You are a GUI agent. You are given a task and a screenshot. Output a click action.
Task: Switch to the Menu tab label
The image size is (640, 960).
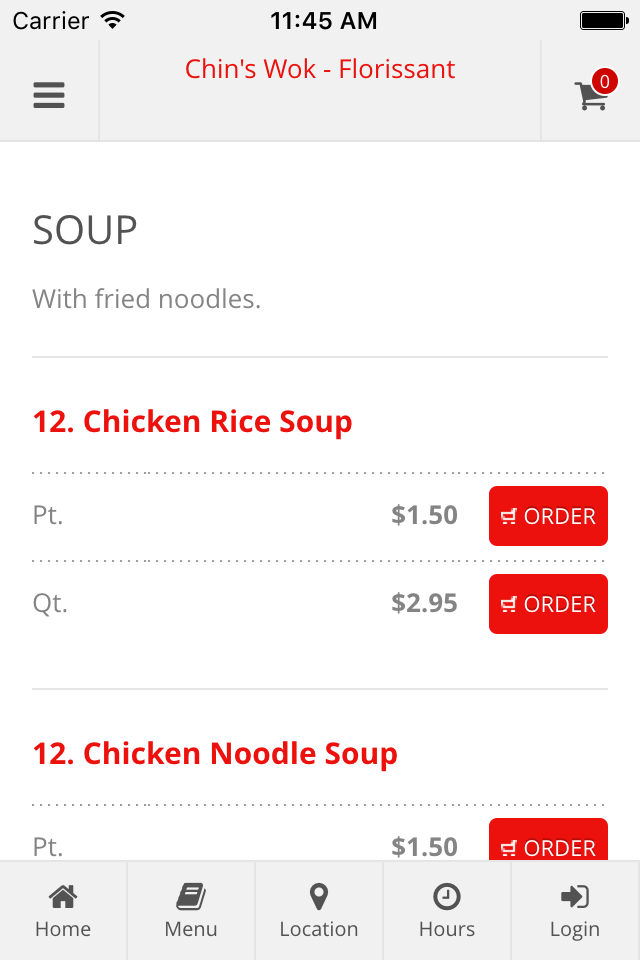(191, 929)
